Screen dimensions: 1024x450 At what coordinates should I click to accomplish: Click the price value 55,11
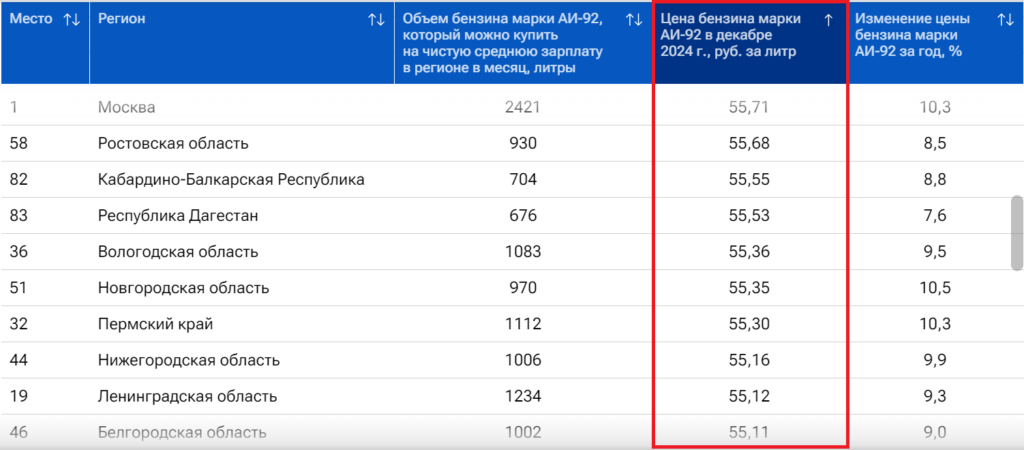click(749, 432)
